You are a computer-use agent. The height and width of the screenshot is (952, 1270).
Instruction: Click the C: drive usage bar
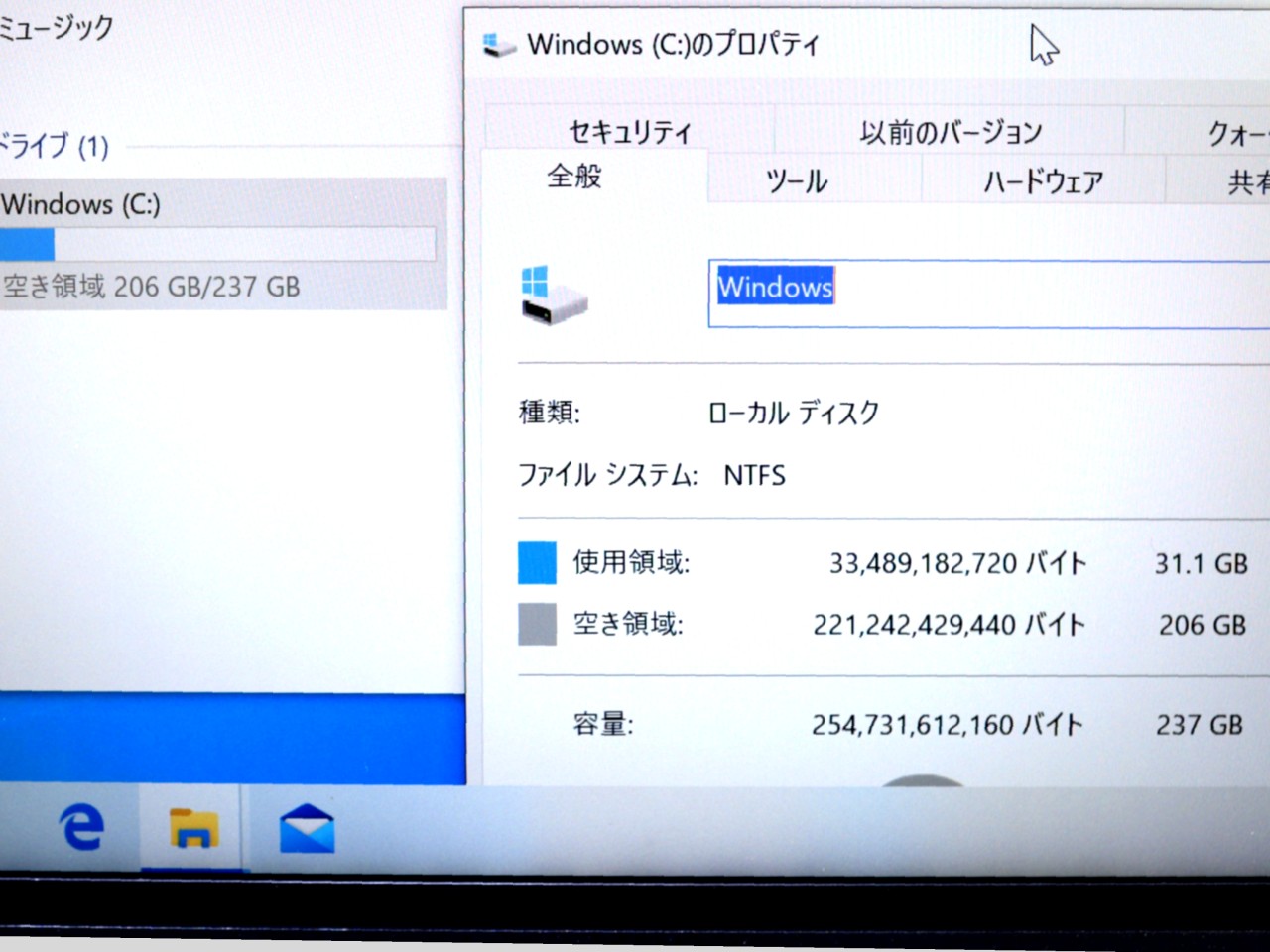218,244
